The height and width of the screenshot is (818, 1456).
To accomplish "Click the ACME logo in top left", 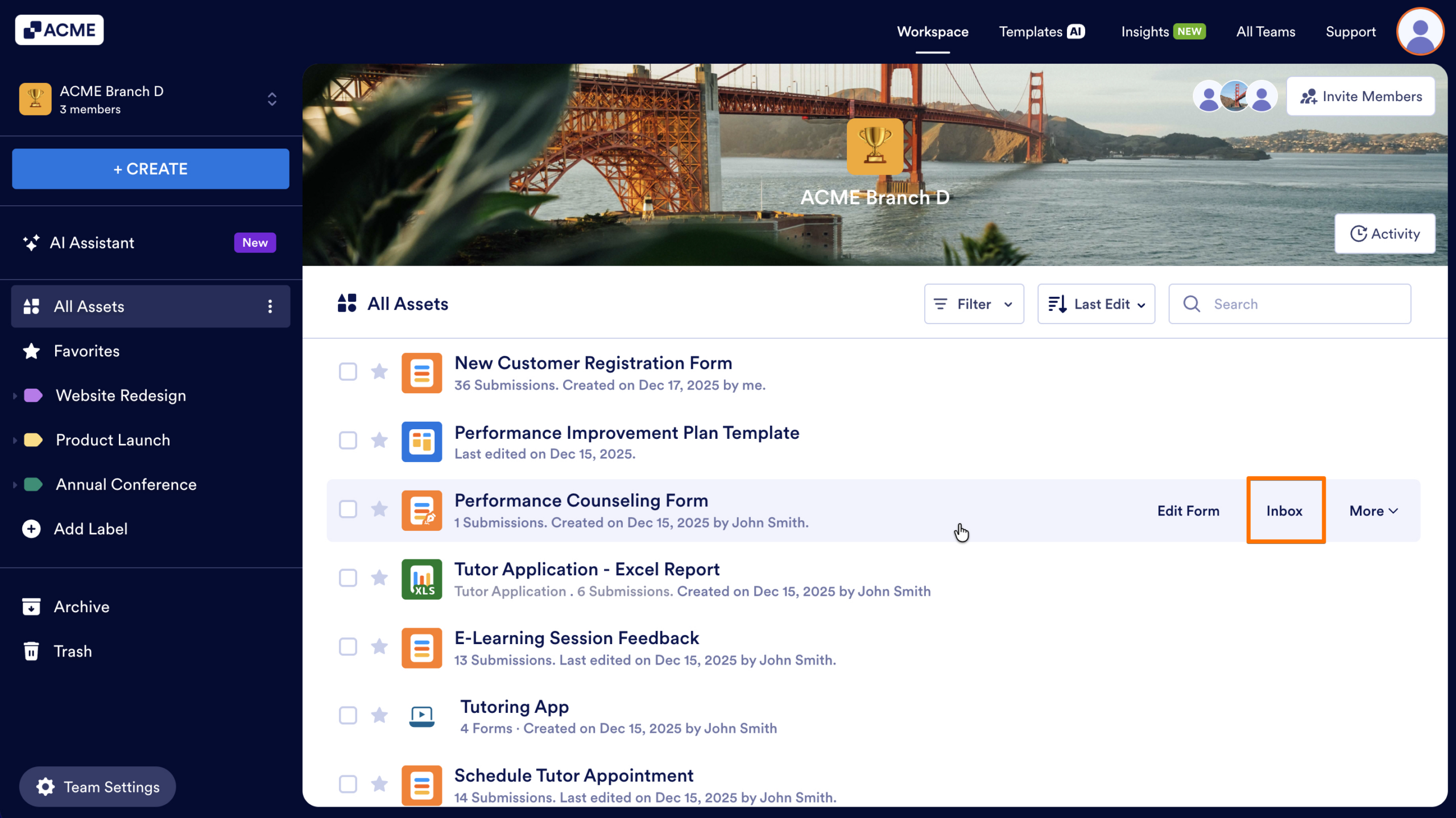I will [59, 30].
